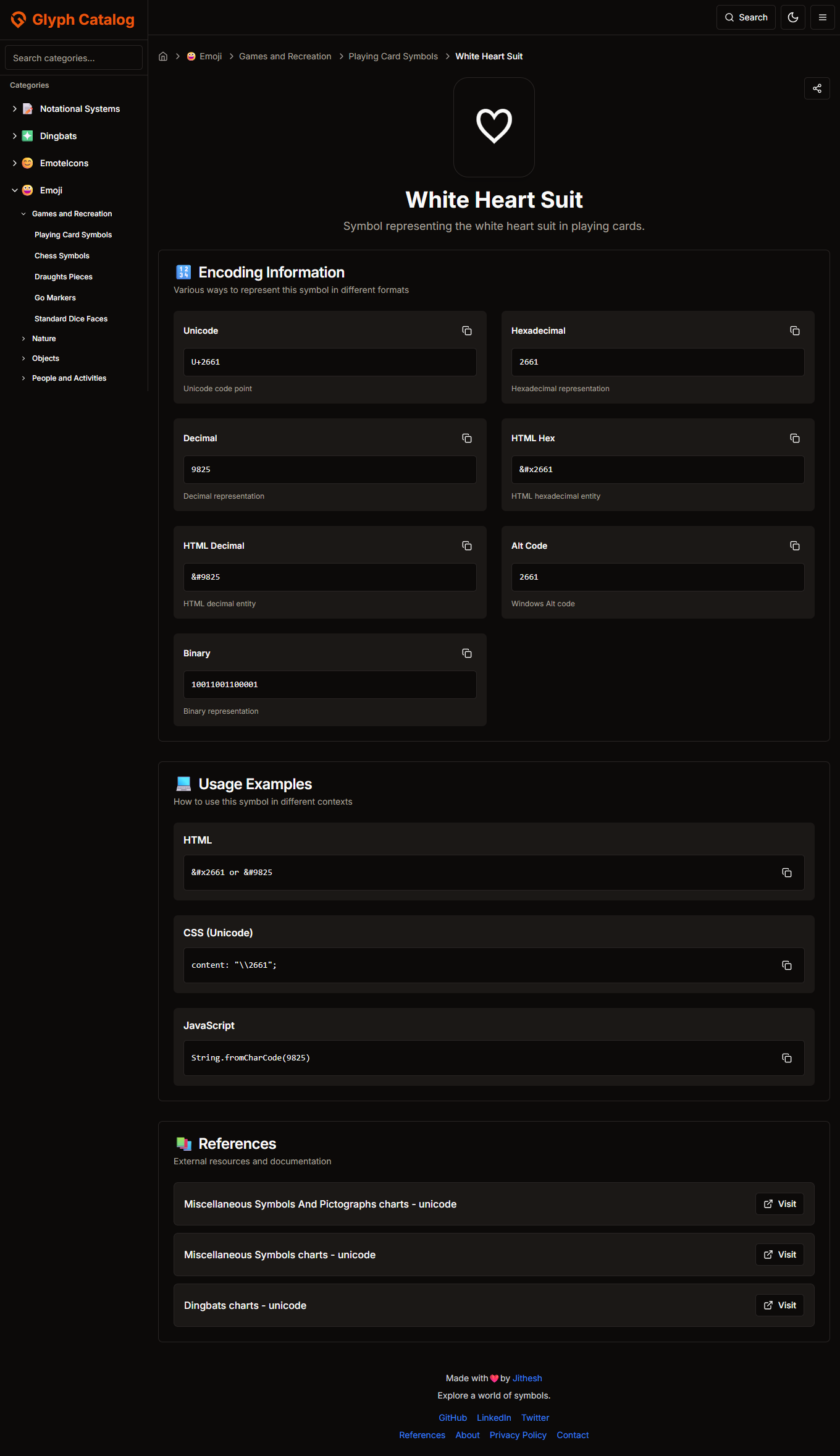
Task: Copy the CSS Unicode content snippet
Action: 787,965
